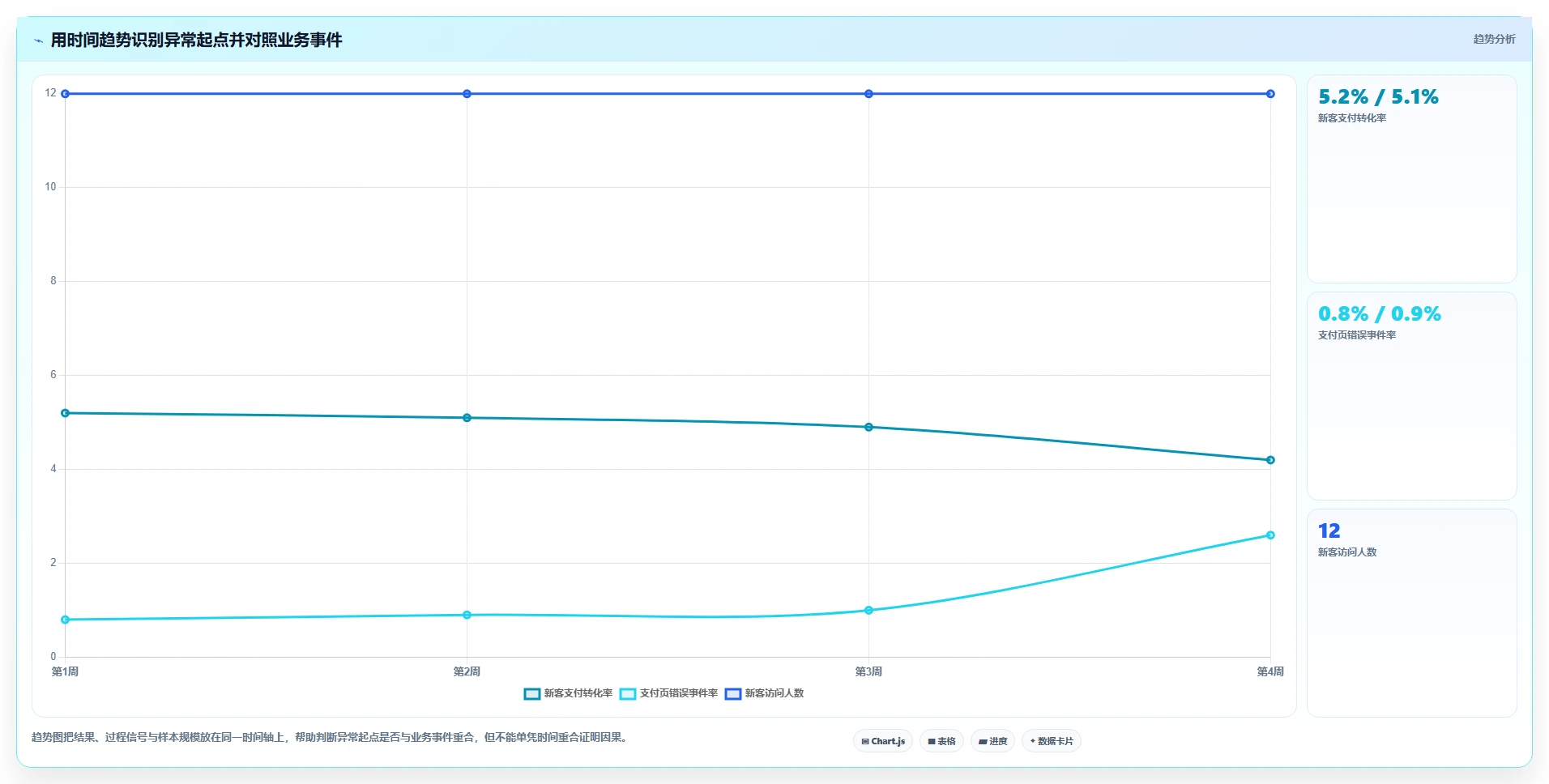1549x784 pixels.
Task: Click the trend icon beside the header title
Action: 38,40
